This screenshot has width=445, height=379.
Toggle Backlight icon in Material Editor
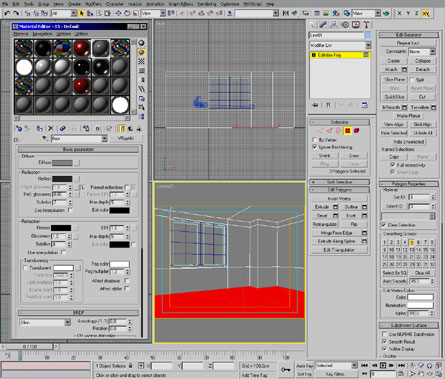(142, 52)
